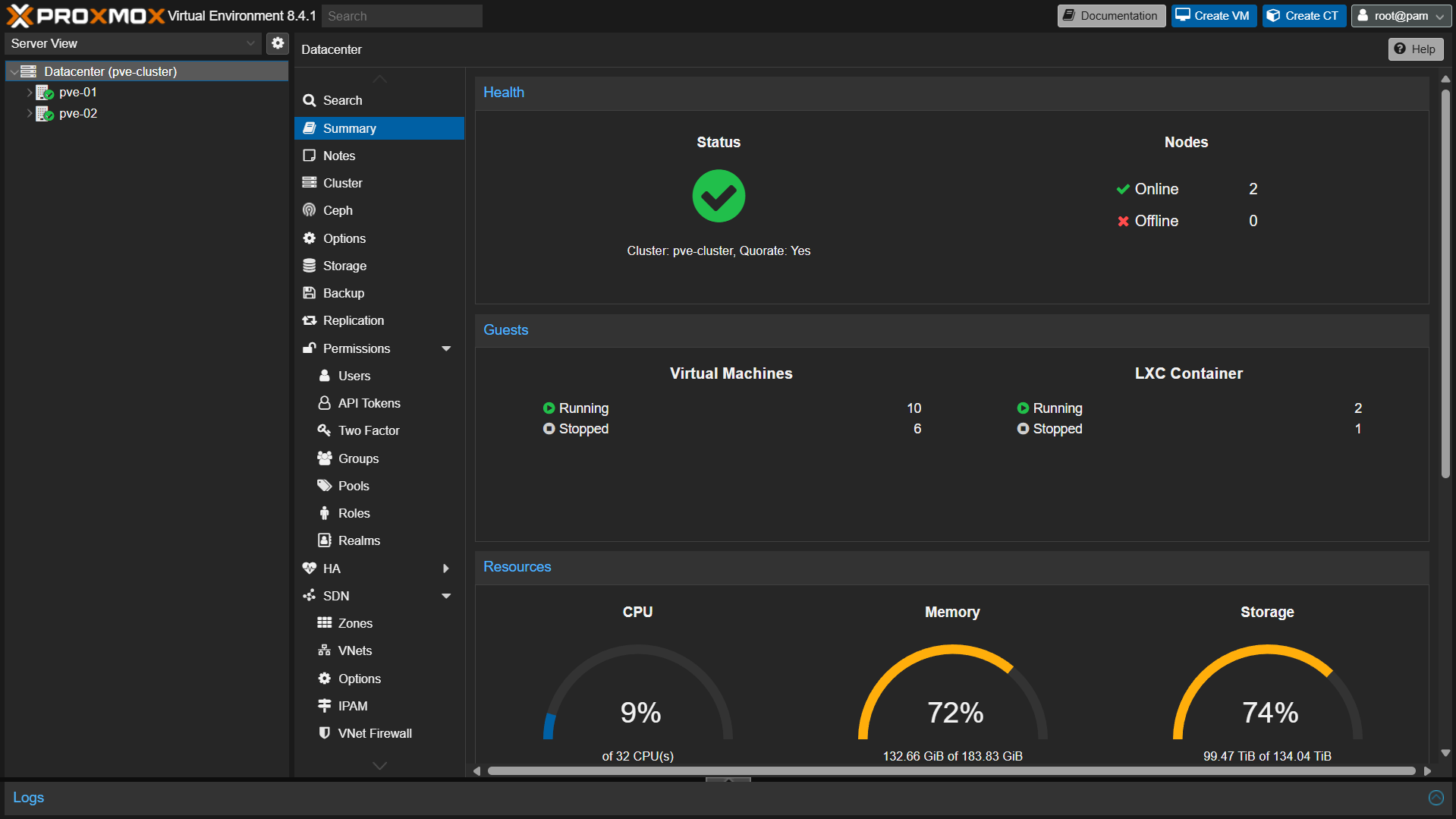The width and height of the screenshot is (1456, 819).
Task: Click the Zones grid icon
Action: pos(325,623)
